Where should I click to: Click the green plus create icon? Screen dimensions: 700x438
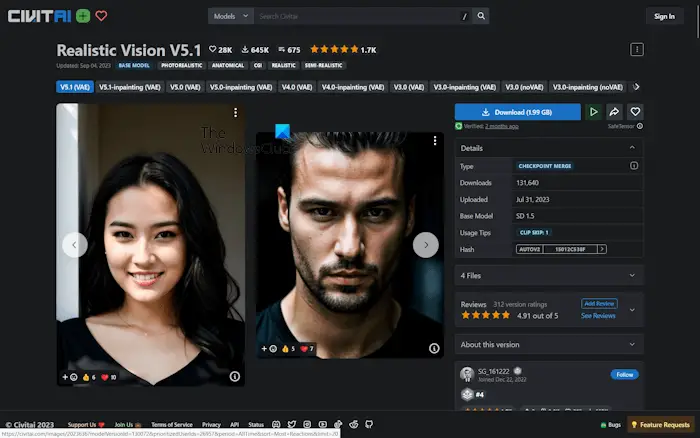(83, 16)
